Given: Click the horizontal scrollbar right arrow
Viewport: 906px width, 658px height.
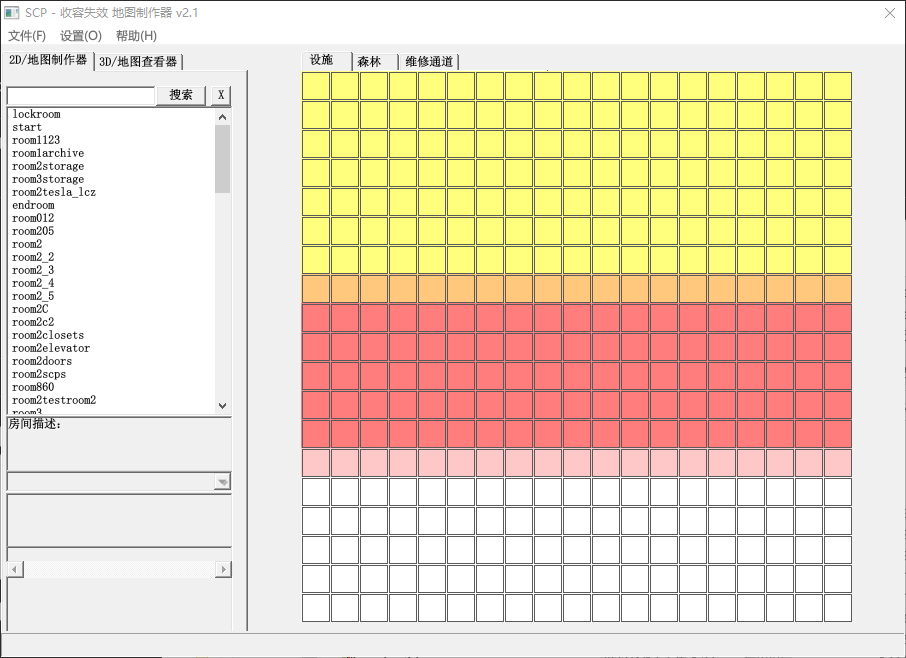Looking at the screenshot, I should click(x=223, y=570).
